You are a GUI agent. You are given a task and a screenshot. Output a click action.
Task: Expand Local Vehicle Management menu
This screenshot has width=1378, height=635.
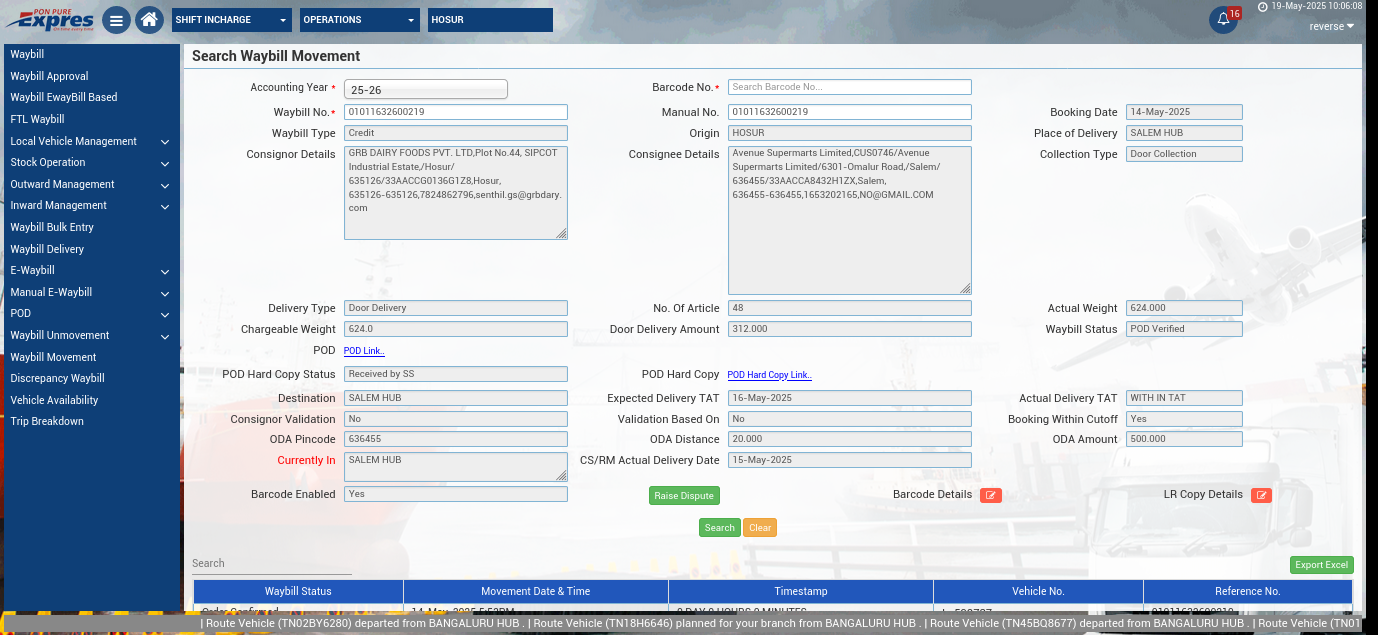pyautogui.click(x=91, y=141)
